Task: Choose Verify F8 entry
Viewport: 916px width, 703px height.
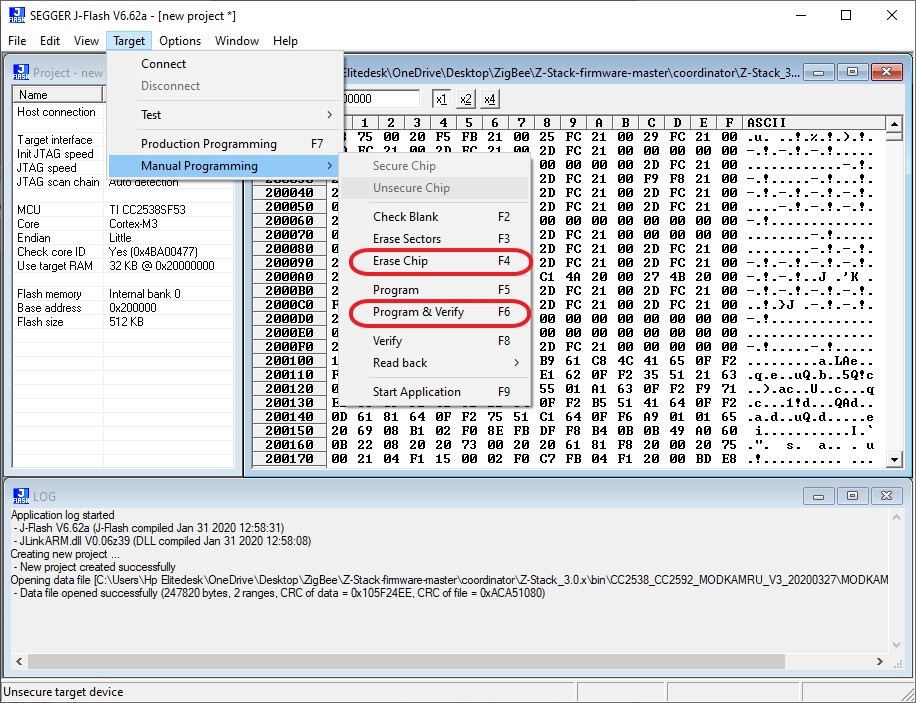Action: pyautogui.click(x=435, y=341)
